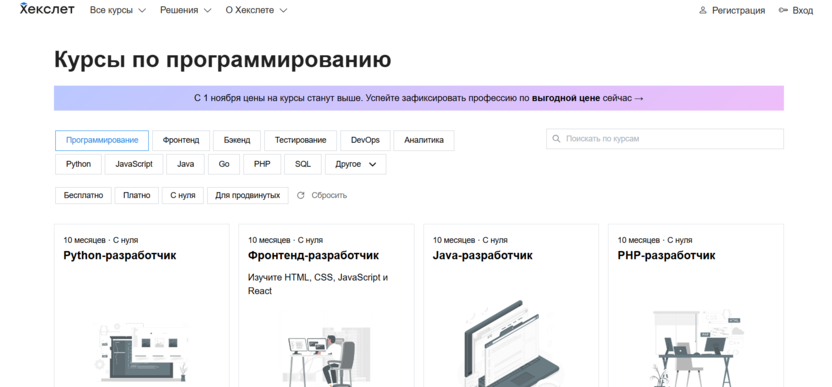This screenshot has height=387, width=832.
Task: Filter courses by Python
Action: click(79, 165)
